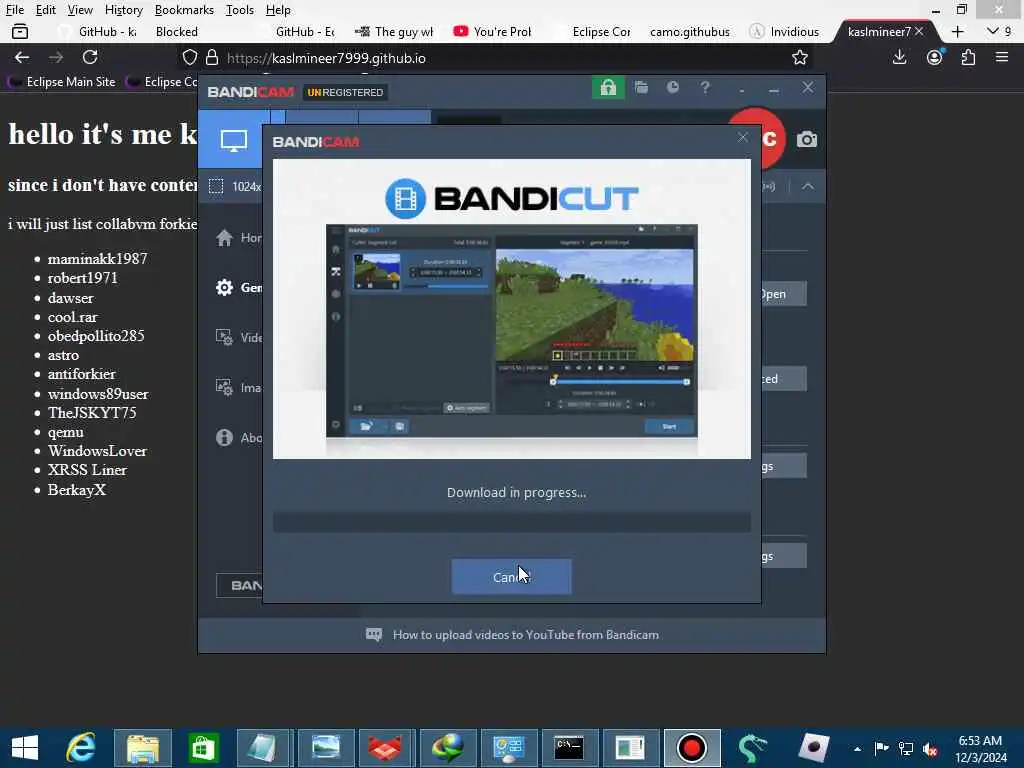Cancel the Bandicut download
The width and height of the screenshot is (1024, 768).
pyautogui.click(x=511, y=577)
